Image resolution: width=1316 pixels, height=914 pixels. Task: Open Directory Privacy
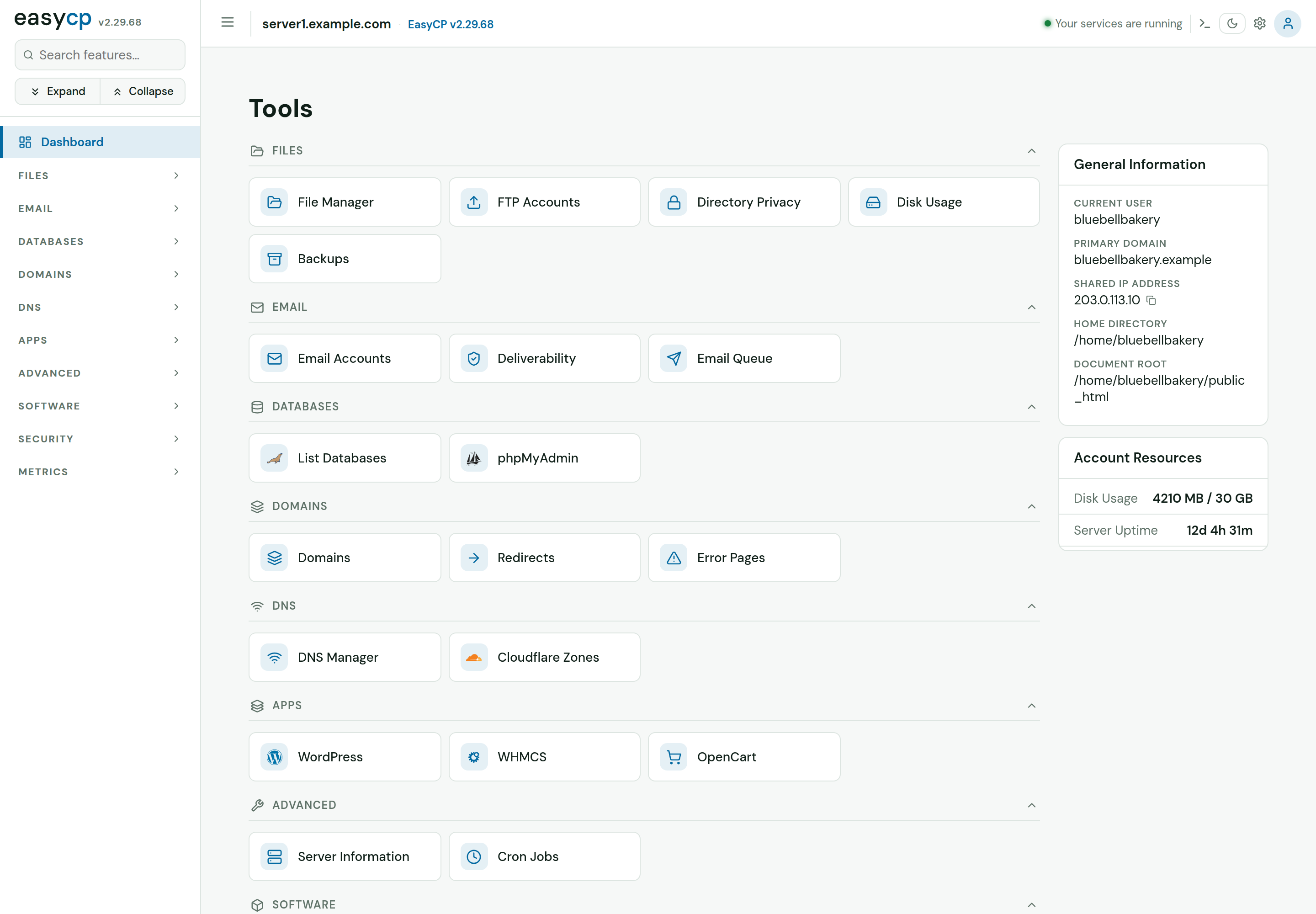(744, 202)
